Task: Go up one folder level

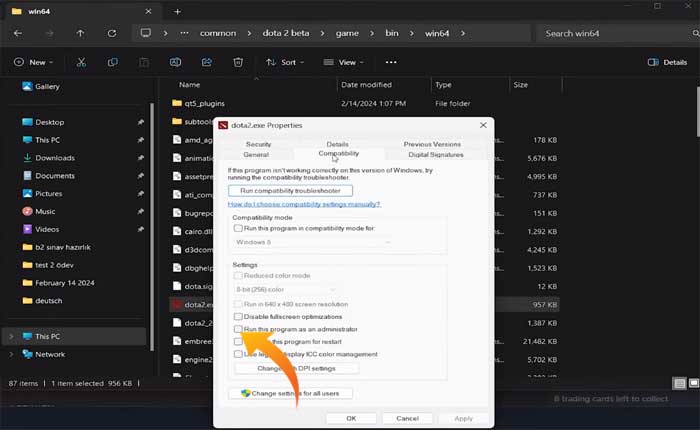Action: click(80, 33)
